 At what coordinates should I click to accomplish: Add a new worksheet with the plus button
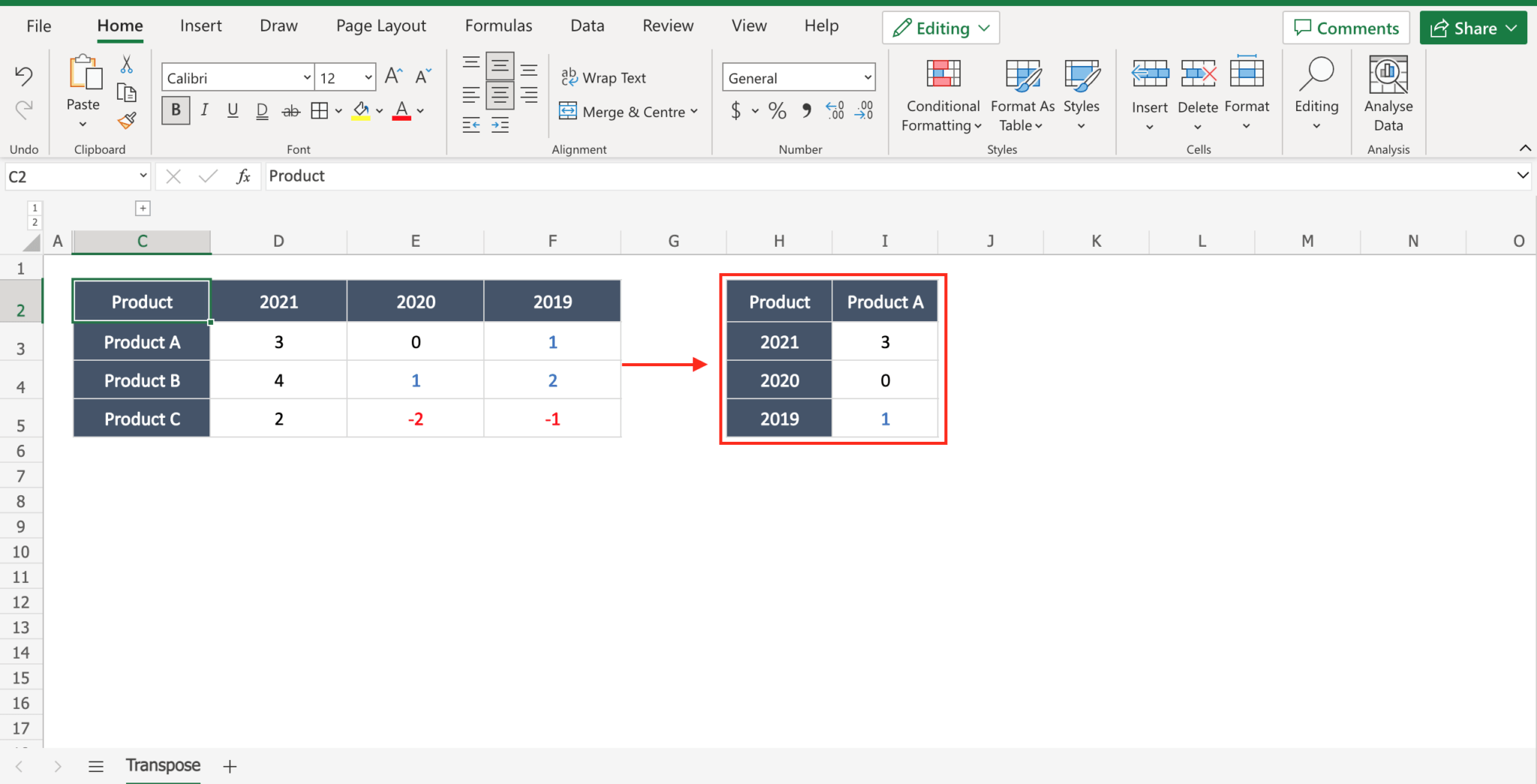[x=230, y=766]
